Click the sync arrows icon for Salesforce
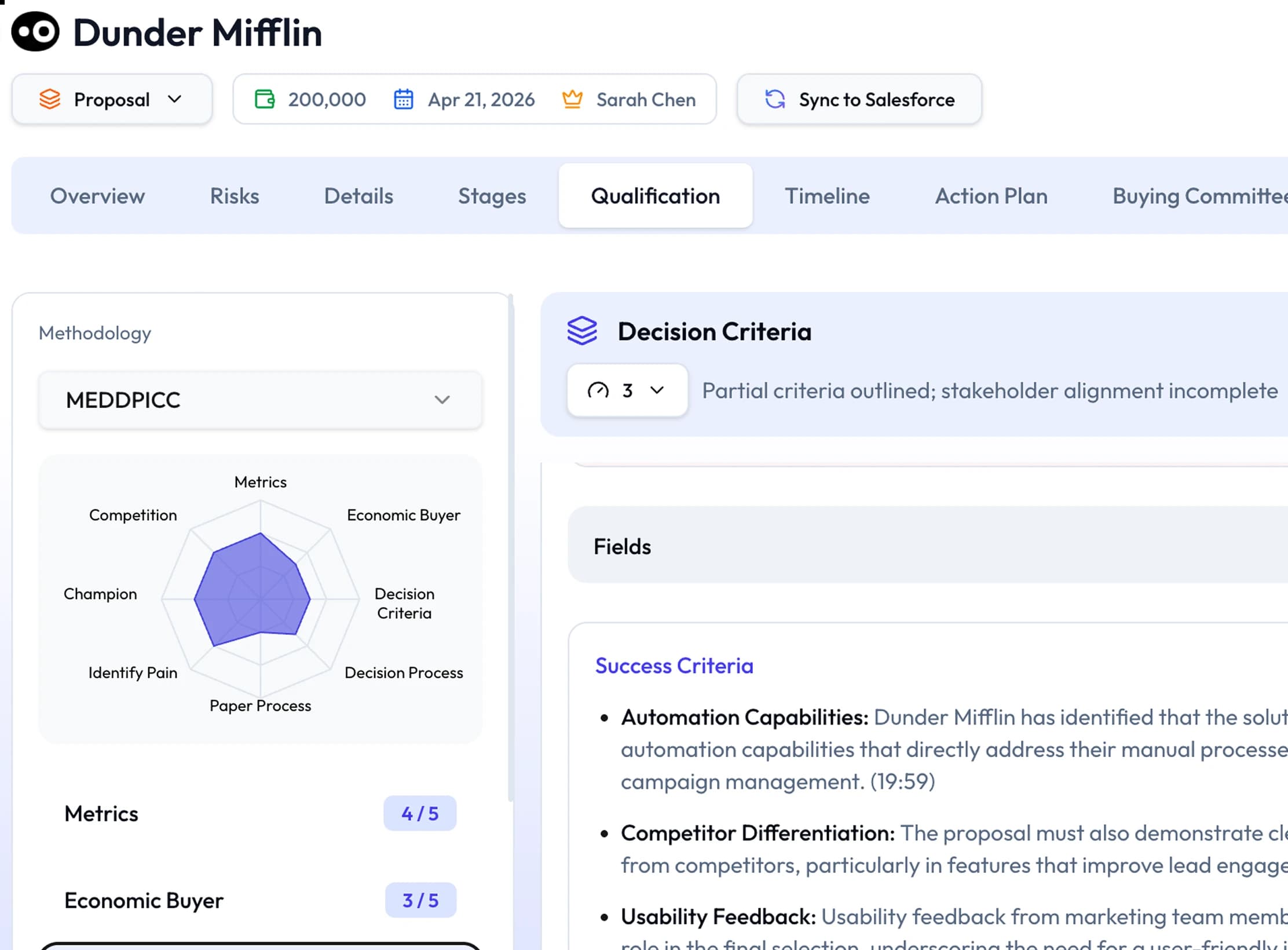Viewport: 1288px width, 950px height. [775, 99]
